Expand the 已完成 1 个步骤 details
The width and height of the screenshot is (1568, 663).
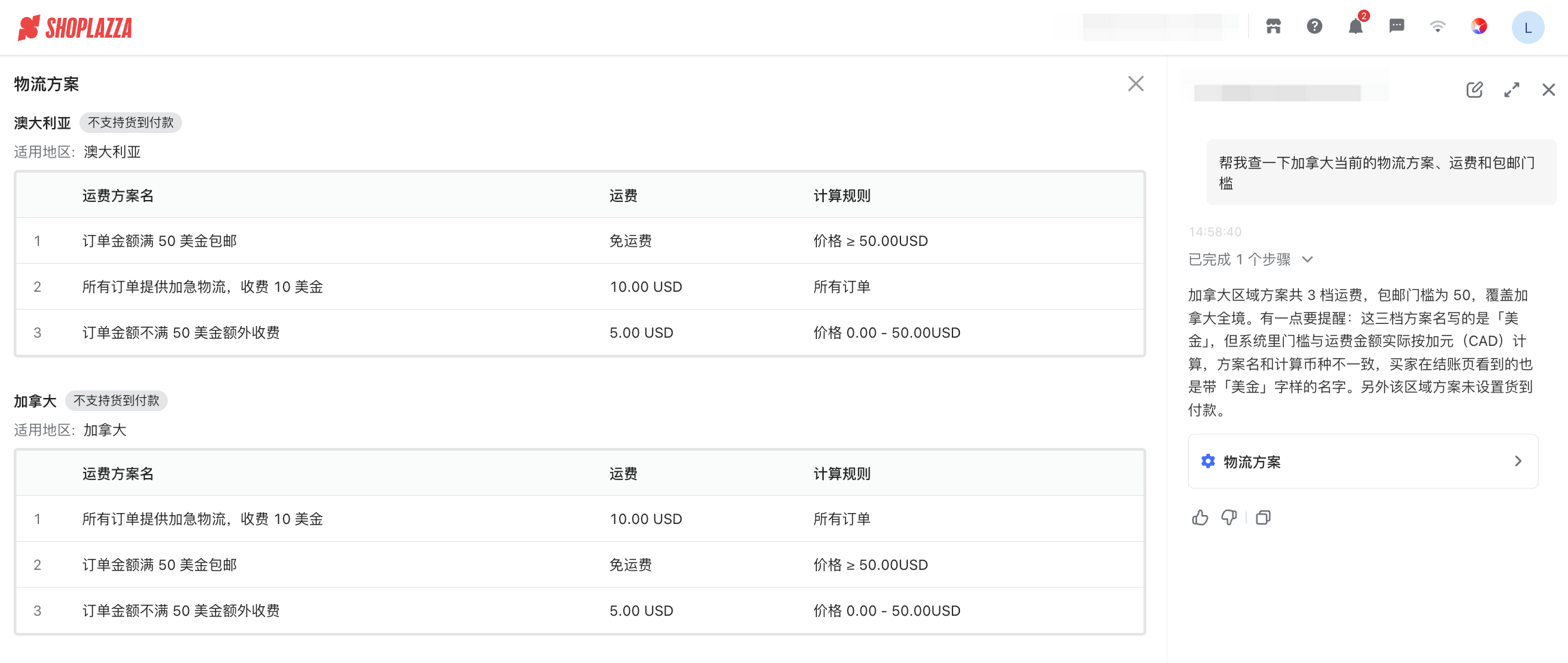click(1251, 260)
